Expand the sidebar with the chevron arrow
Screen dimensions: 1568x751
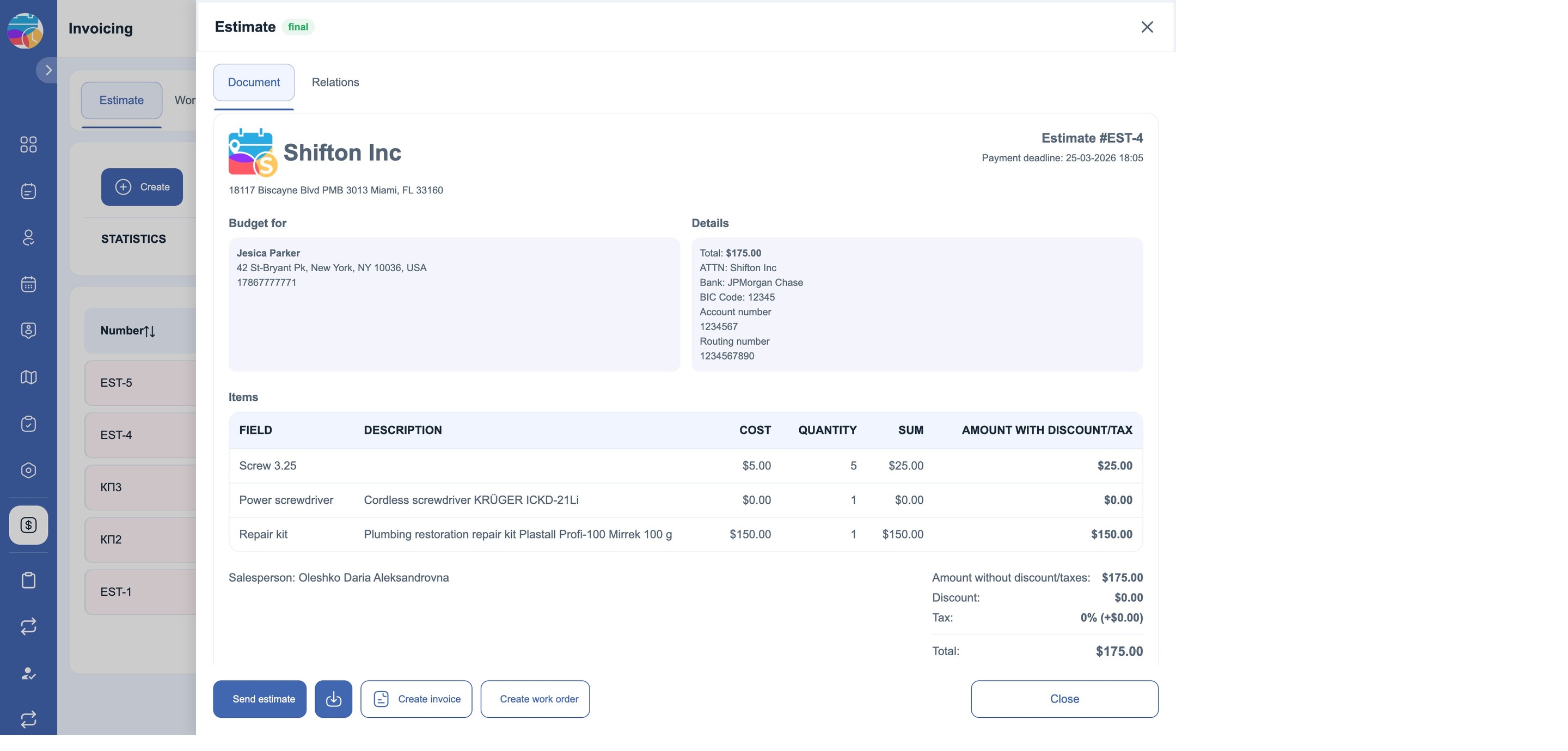(47, 70)
